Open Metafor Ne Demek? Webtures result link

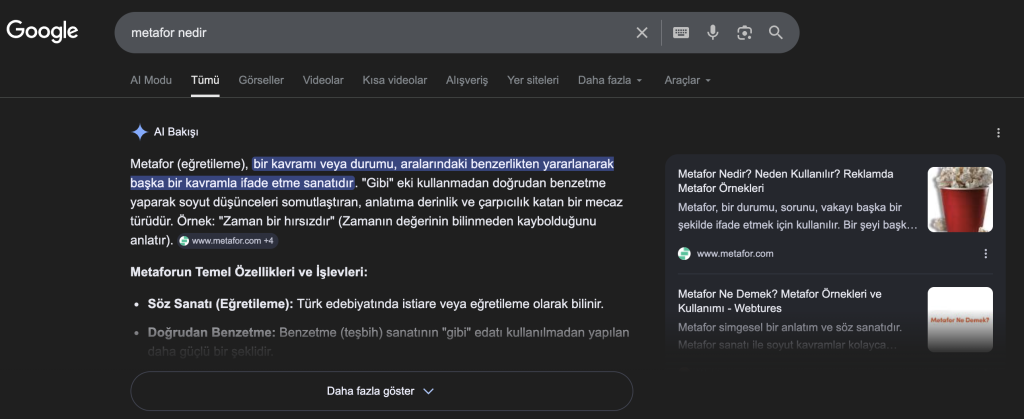[x=780, y=301]
